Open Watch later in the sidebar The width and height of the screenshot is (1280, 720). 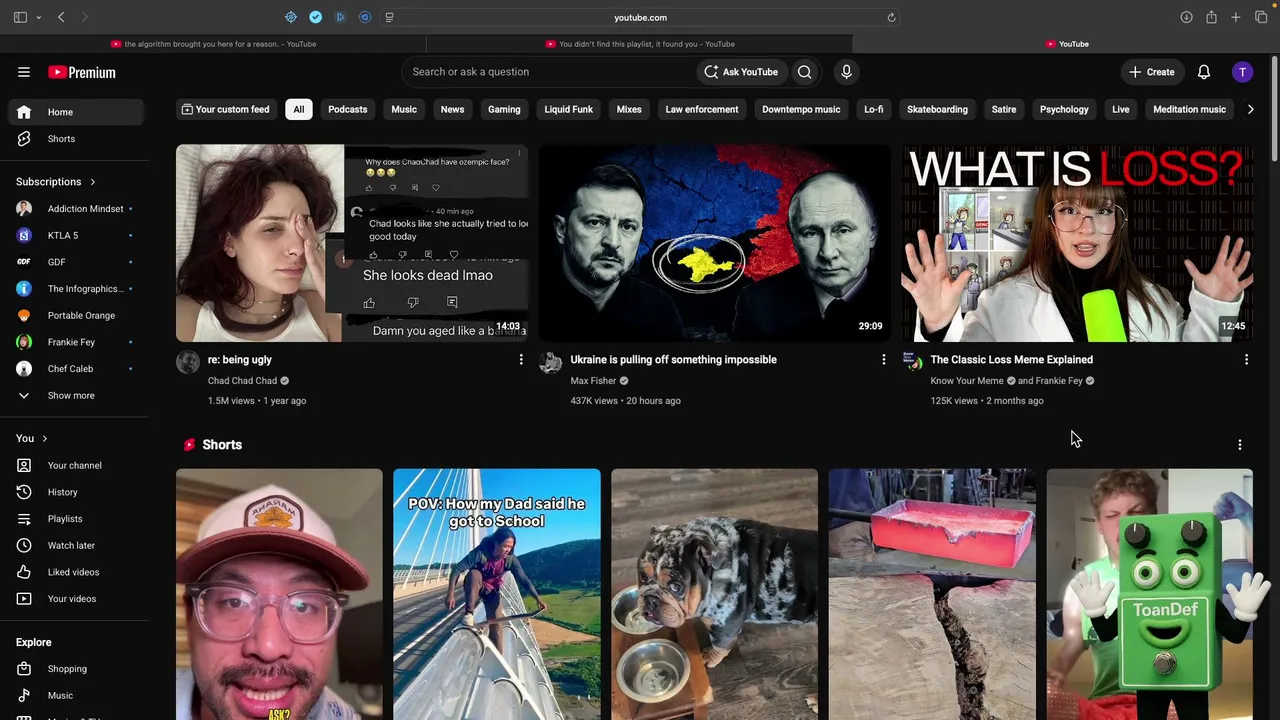[x=76, y=545]
